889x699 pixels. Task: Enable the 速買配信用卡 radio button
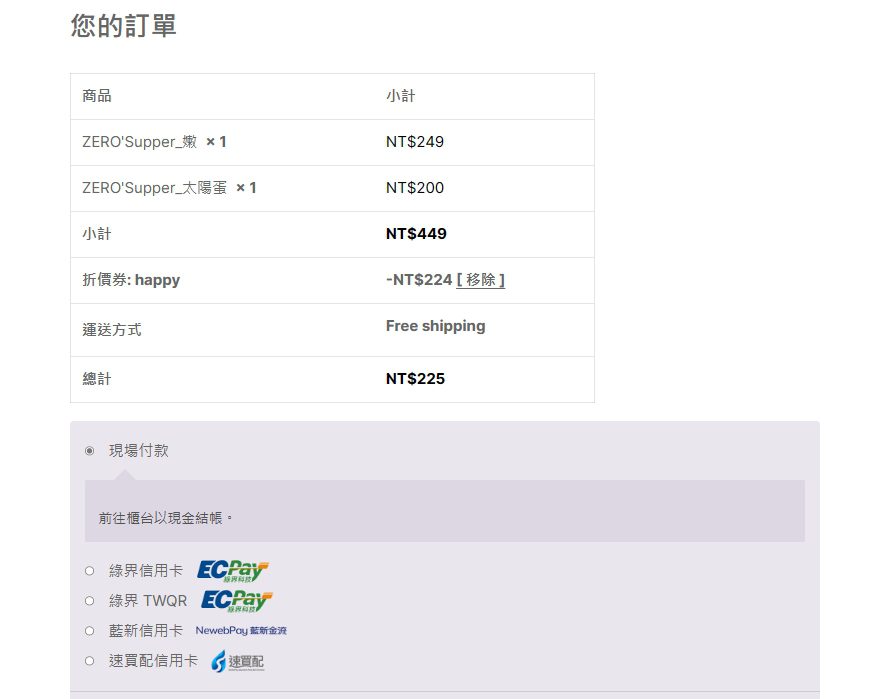pyautogui.click(x=89, y=661)
